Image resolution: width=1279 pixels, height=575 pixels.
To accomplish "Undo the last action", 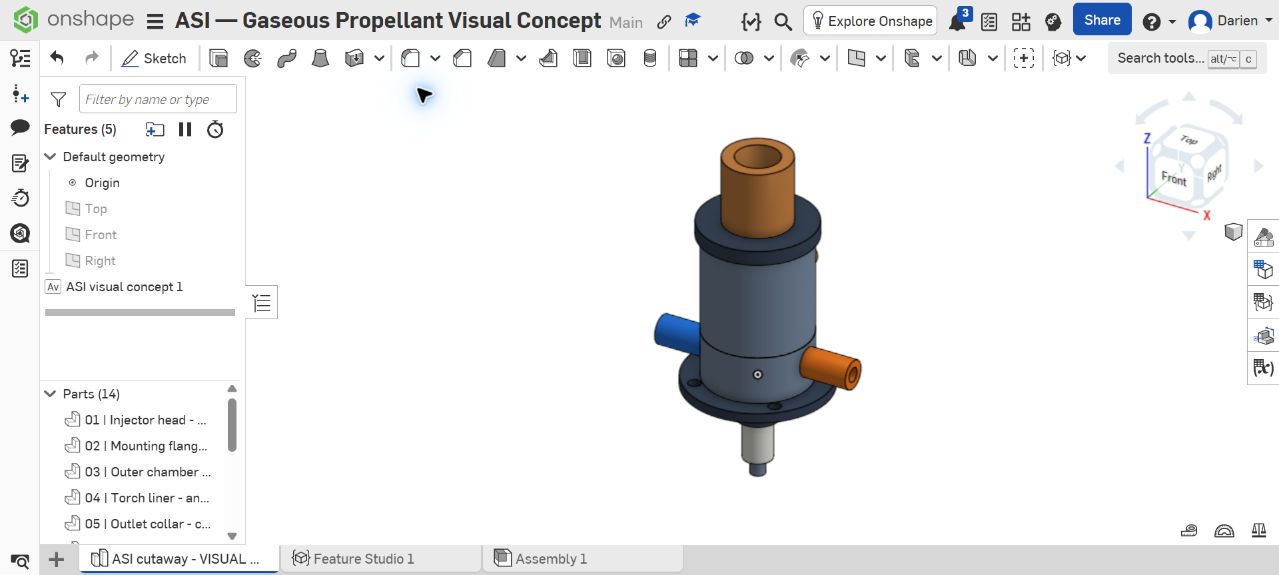I will click(57, 58).
